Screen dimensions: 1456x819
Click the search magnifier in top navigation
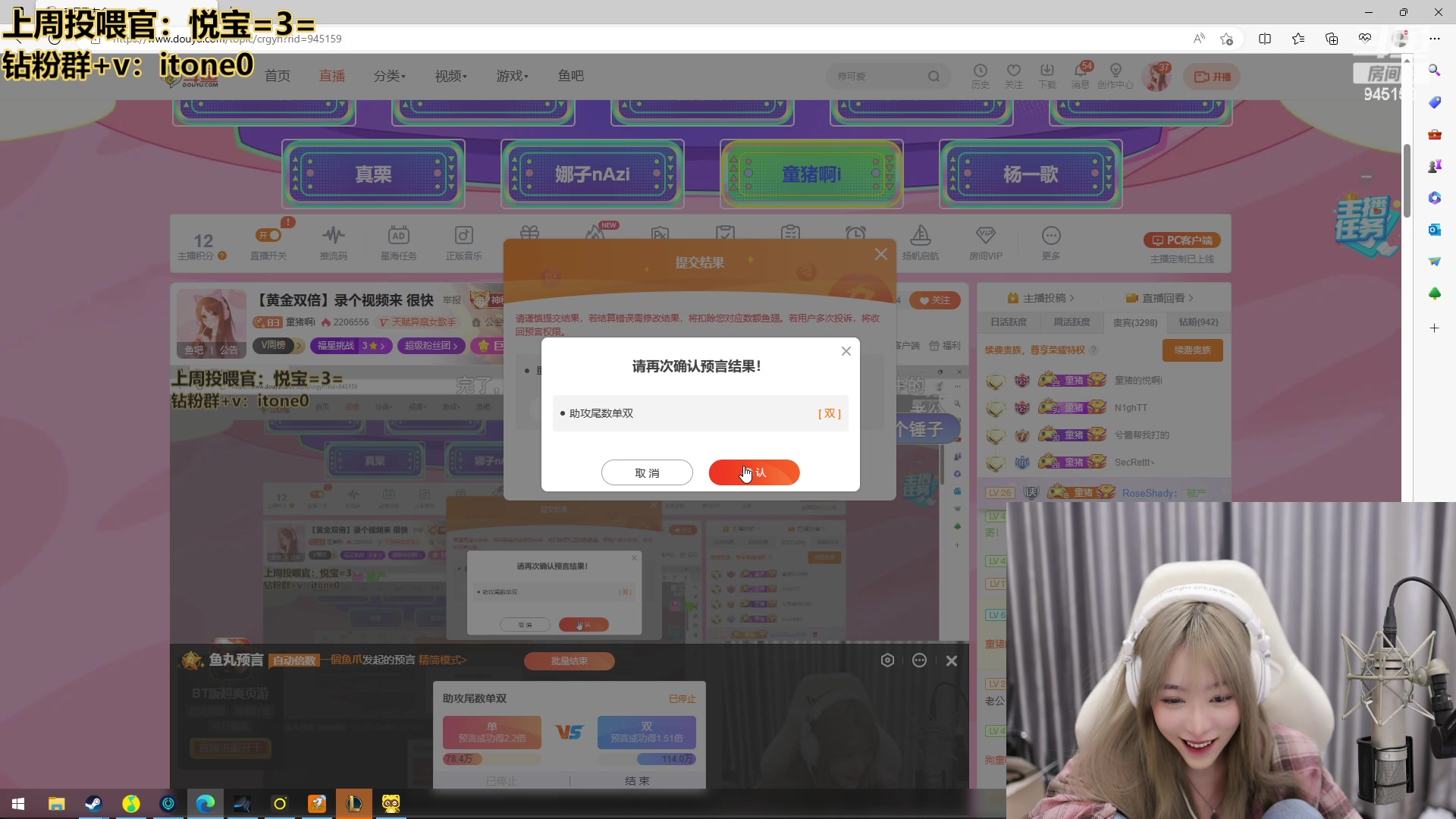(934, 76)
